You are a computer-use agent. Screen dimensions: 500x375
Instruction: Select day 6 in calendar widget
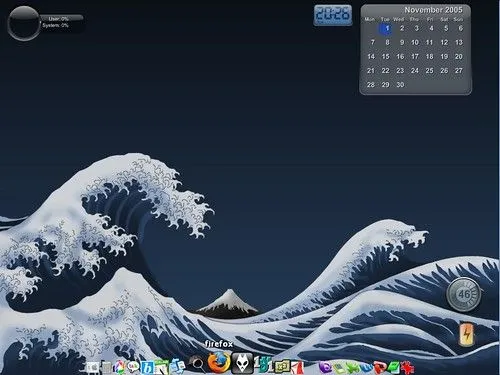click(460, 28)
